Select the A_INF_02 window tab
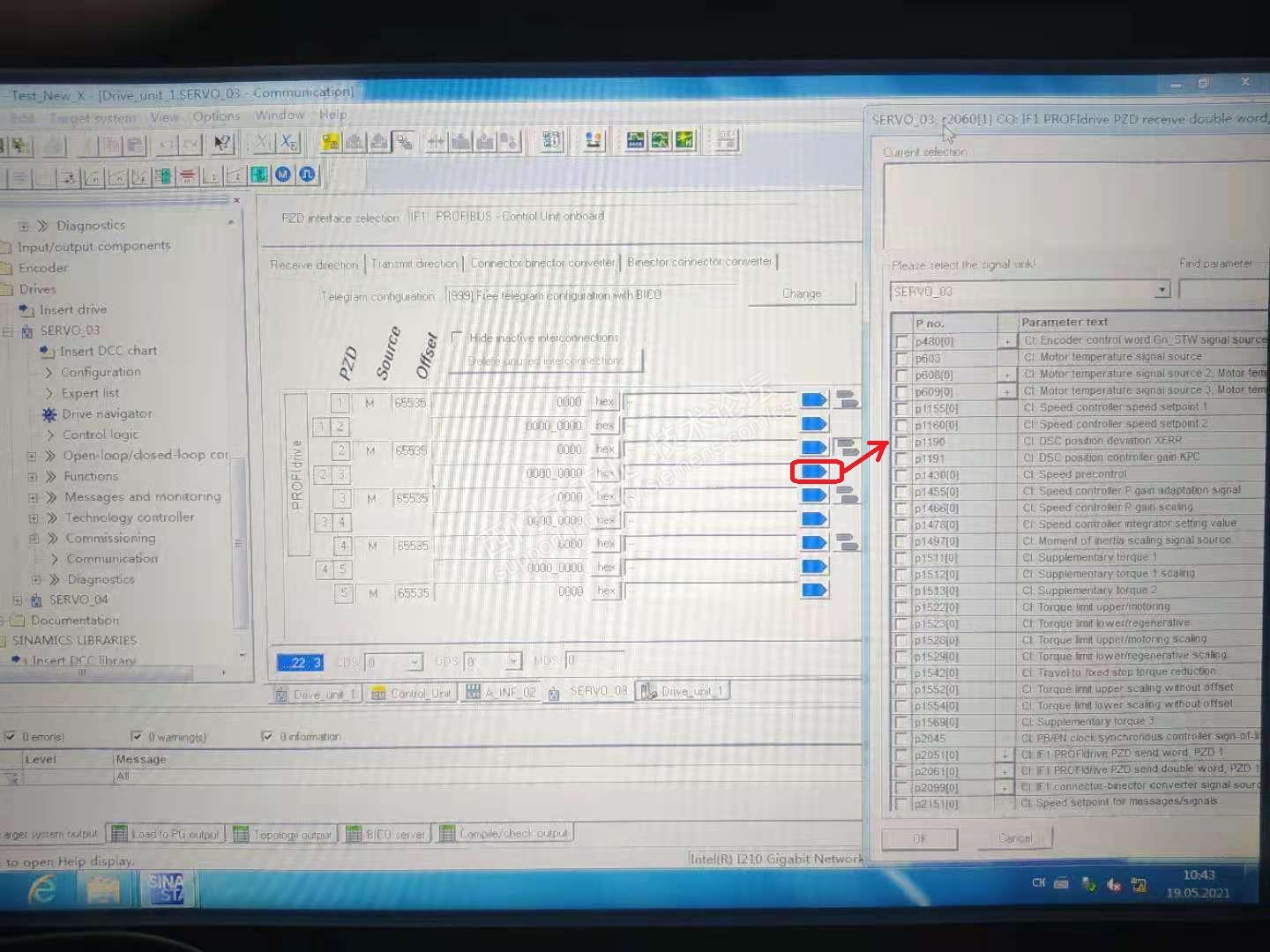The height and width of the screenshot is (952, 1270). coord(501,693)
